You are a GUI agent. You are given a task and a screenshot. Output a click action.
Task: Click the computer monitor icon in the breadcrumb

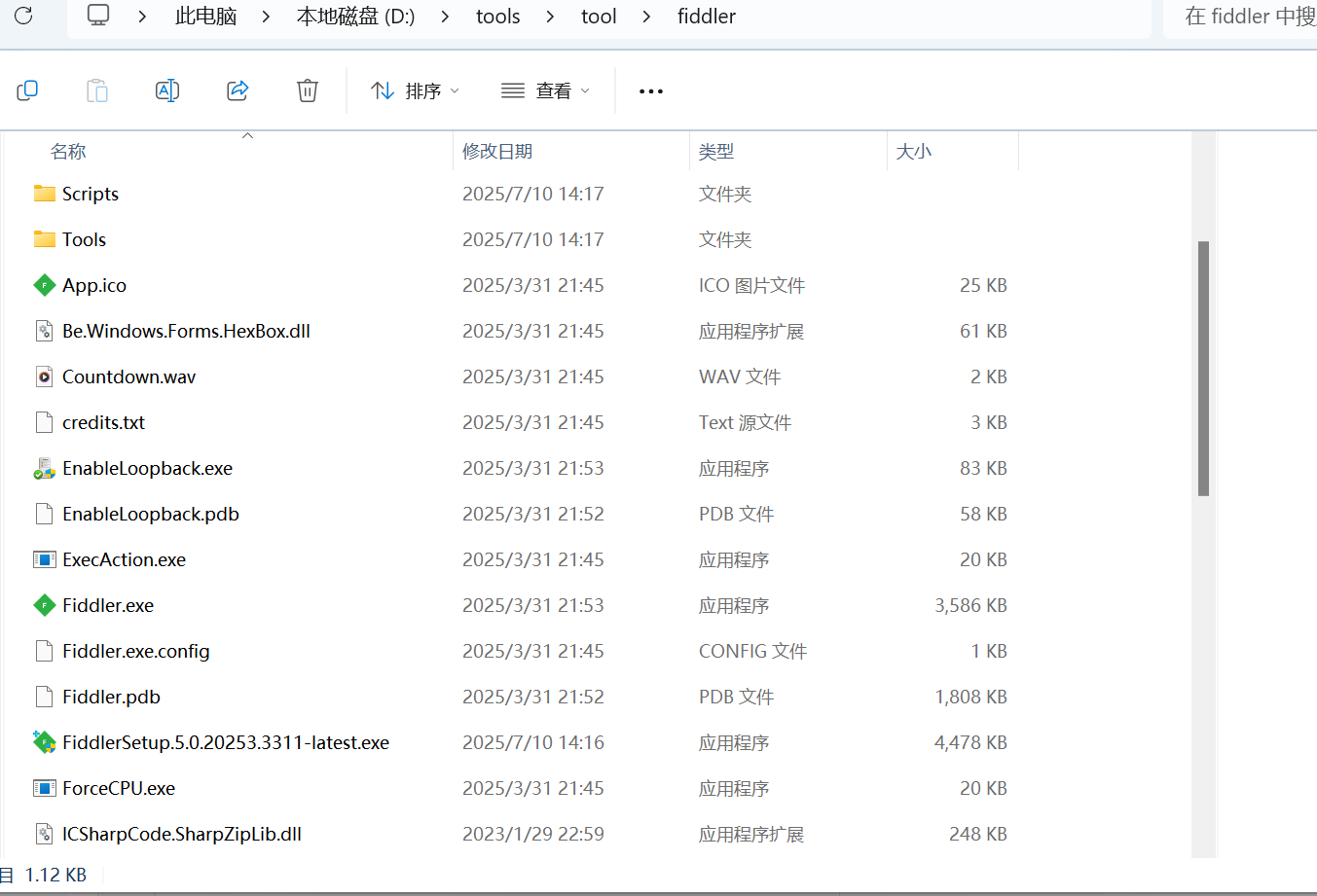[98, 16]
